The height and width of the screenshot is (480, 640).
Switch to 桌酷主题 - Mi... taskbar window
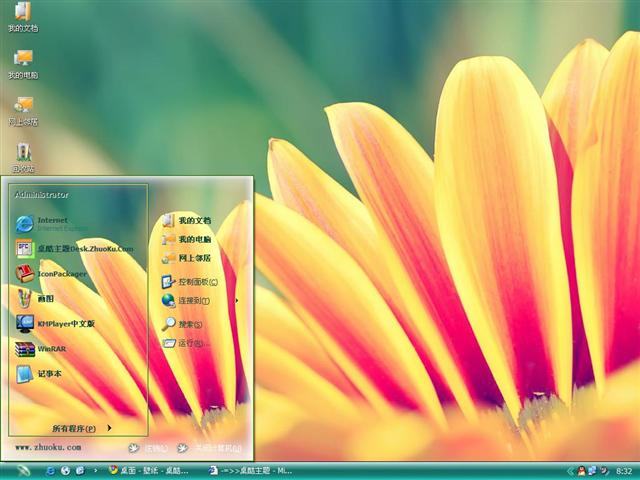tap(251, 471)
